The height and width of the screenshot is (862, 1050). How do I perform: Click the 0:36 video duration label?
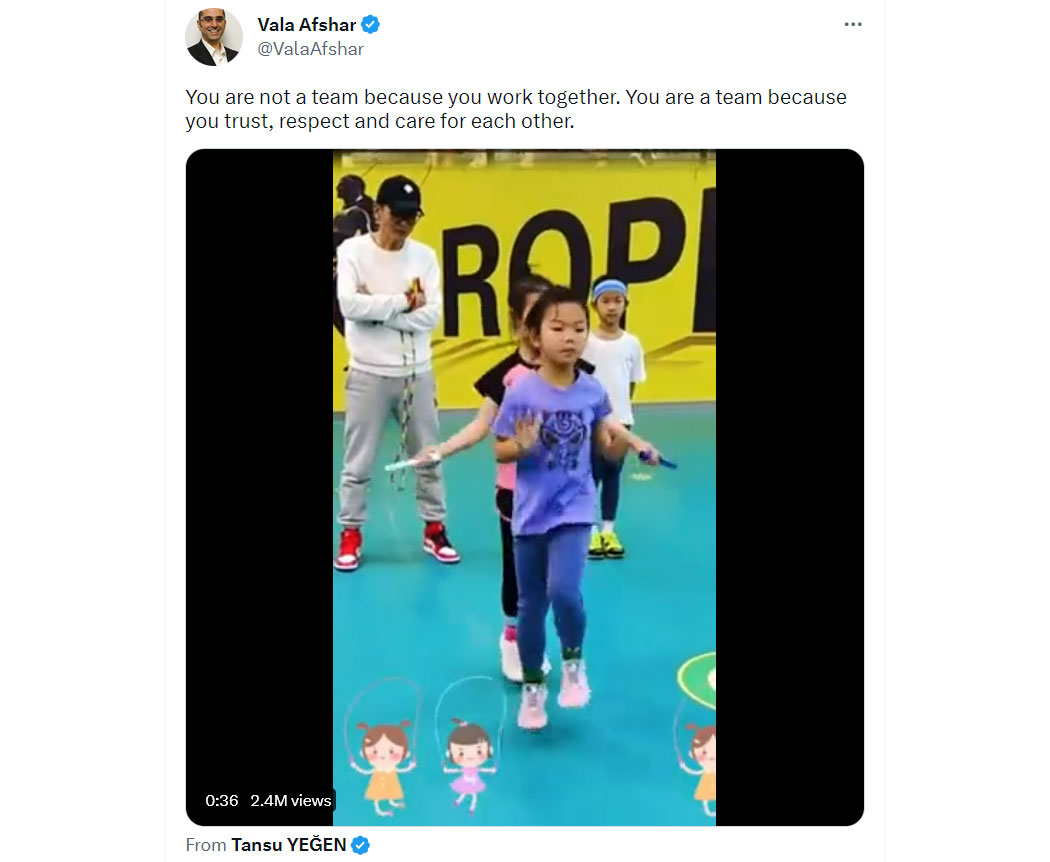pyautogui.click(x=222, y=800)
